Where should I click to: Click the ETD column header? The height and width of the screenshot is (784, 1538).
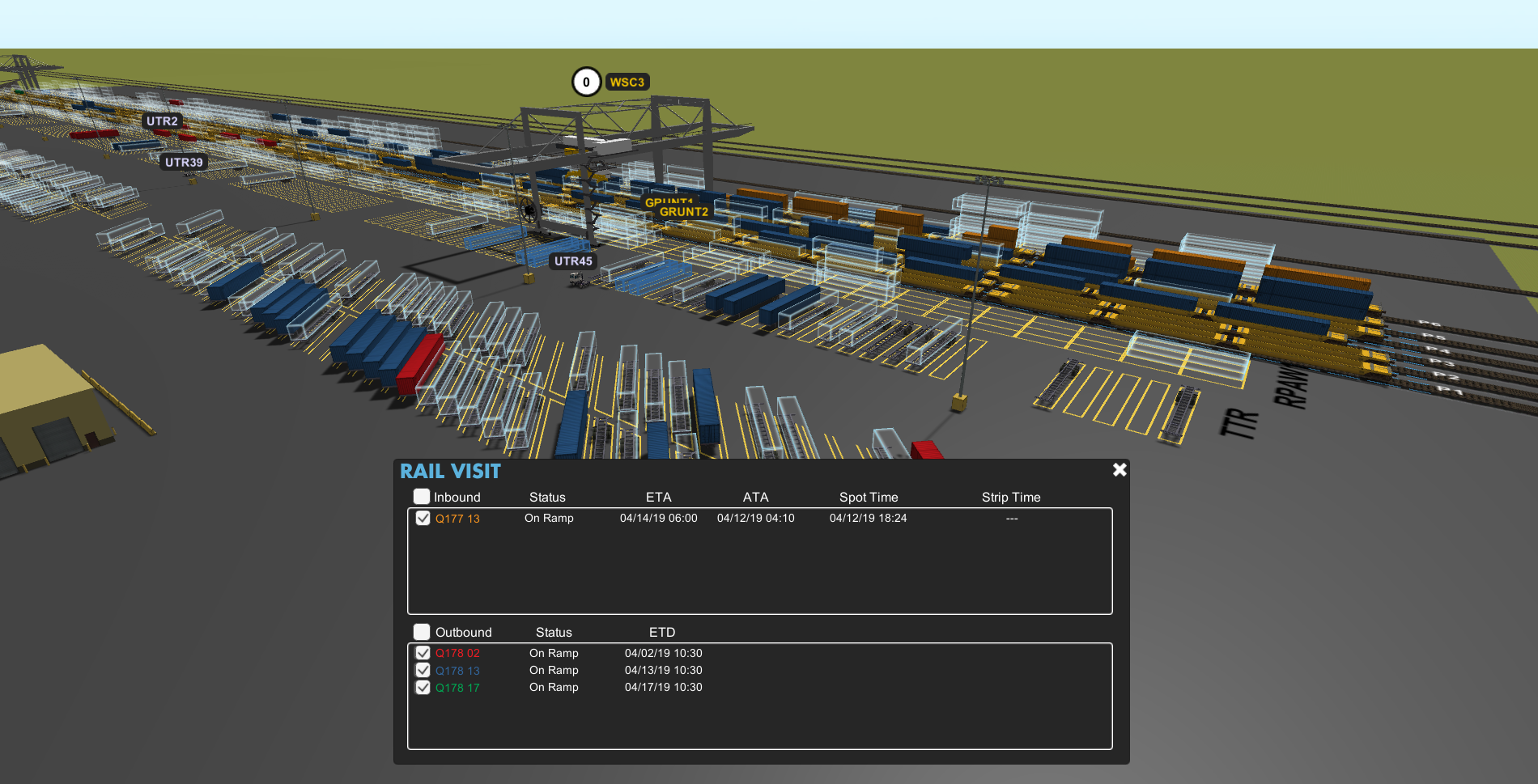tap(662, 632)
